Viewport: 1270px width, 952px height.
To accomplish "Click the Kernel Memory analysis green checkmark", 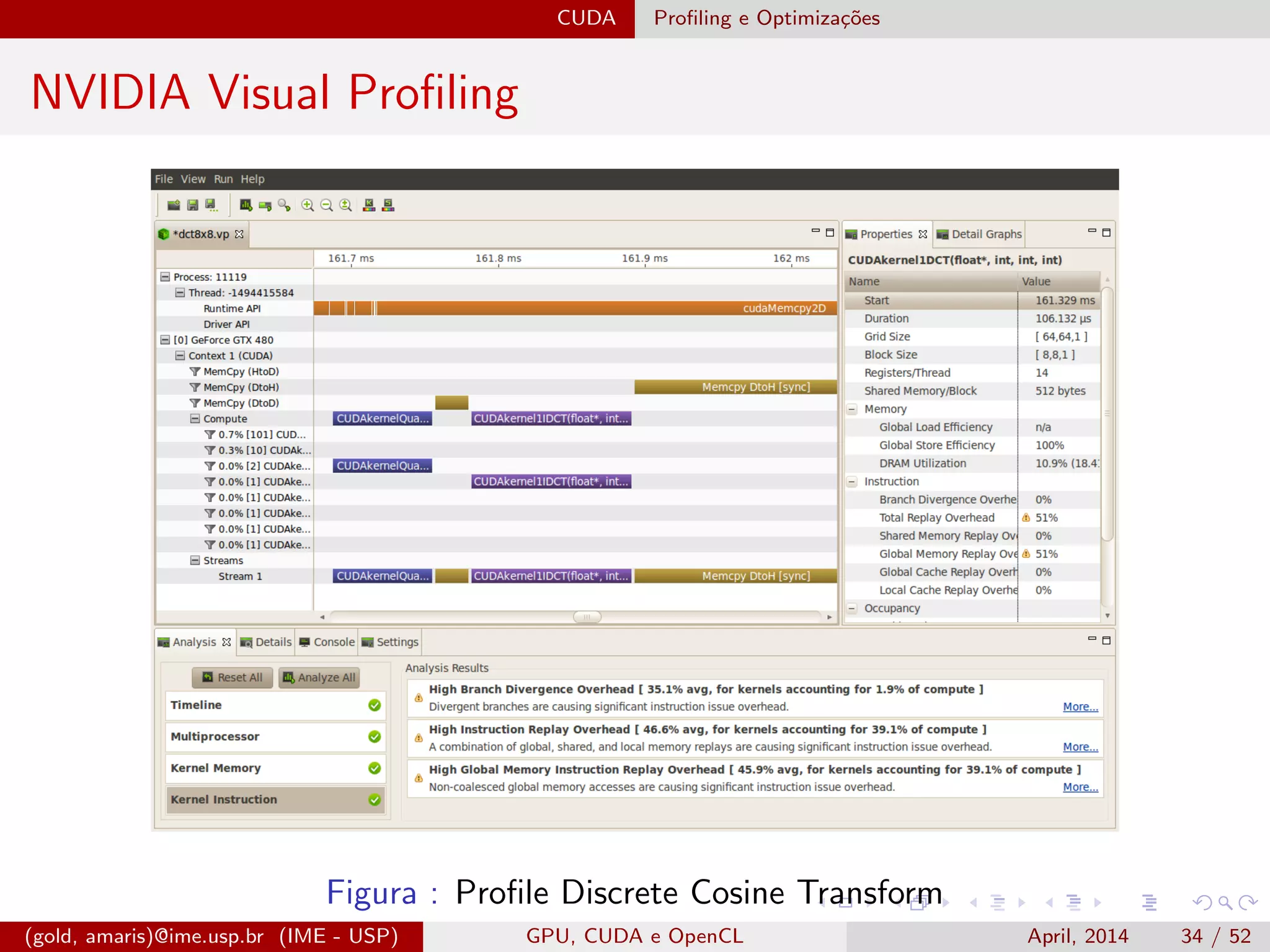I will point(375,769).
